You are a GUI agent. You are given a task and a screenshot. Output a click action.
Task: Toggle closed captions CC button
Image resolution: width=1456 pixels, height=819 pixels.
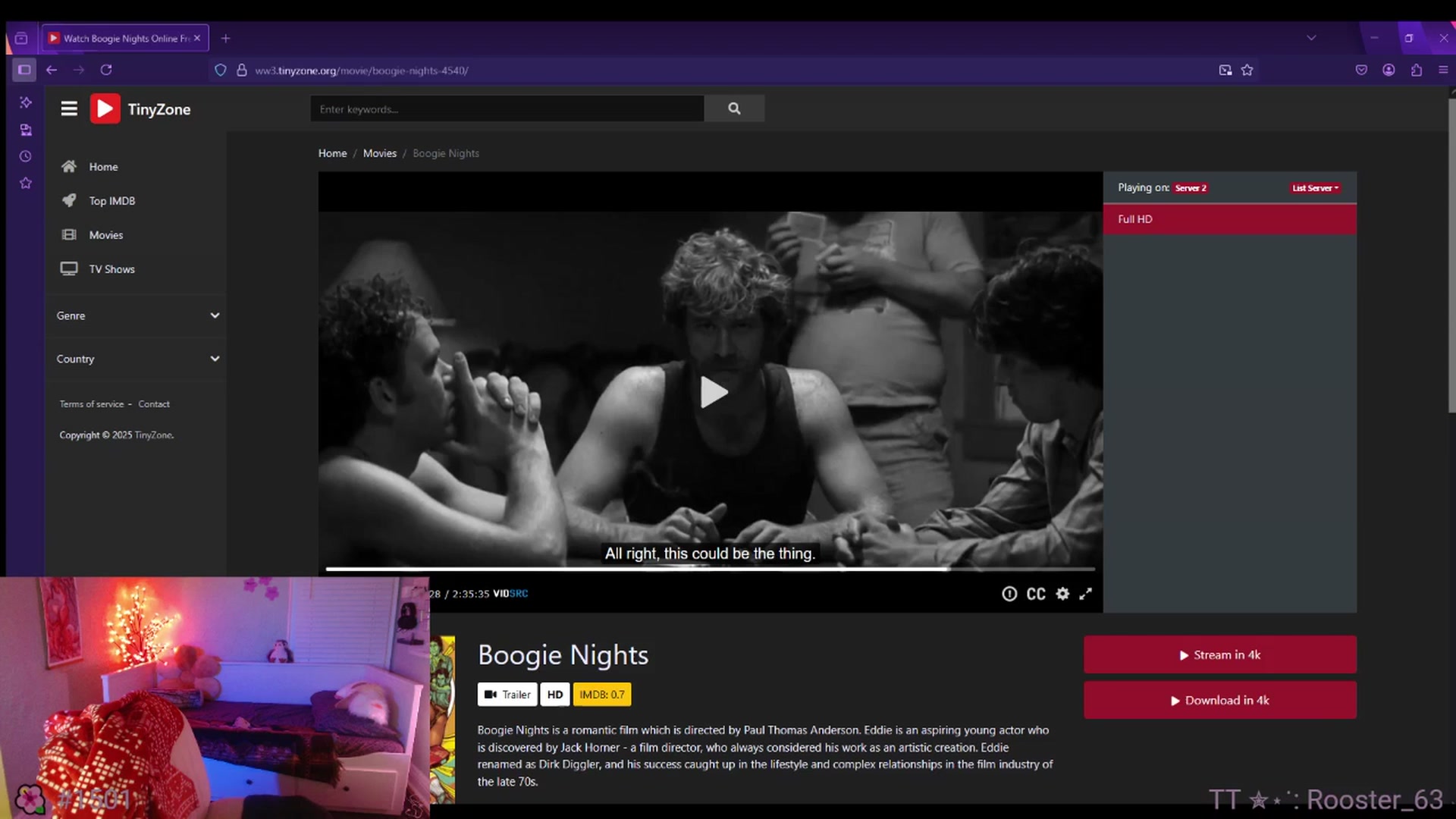coord(1036,594)
